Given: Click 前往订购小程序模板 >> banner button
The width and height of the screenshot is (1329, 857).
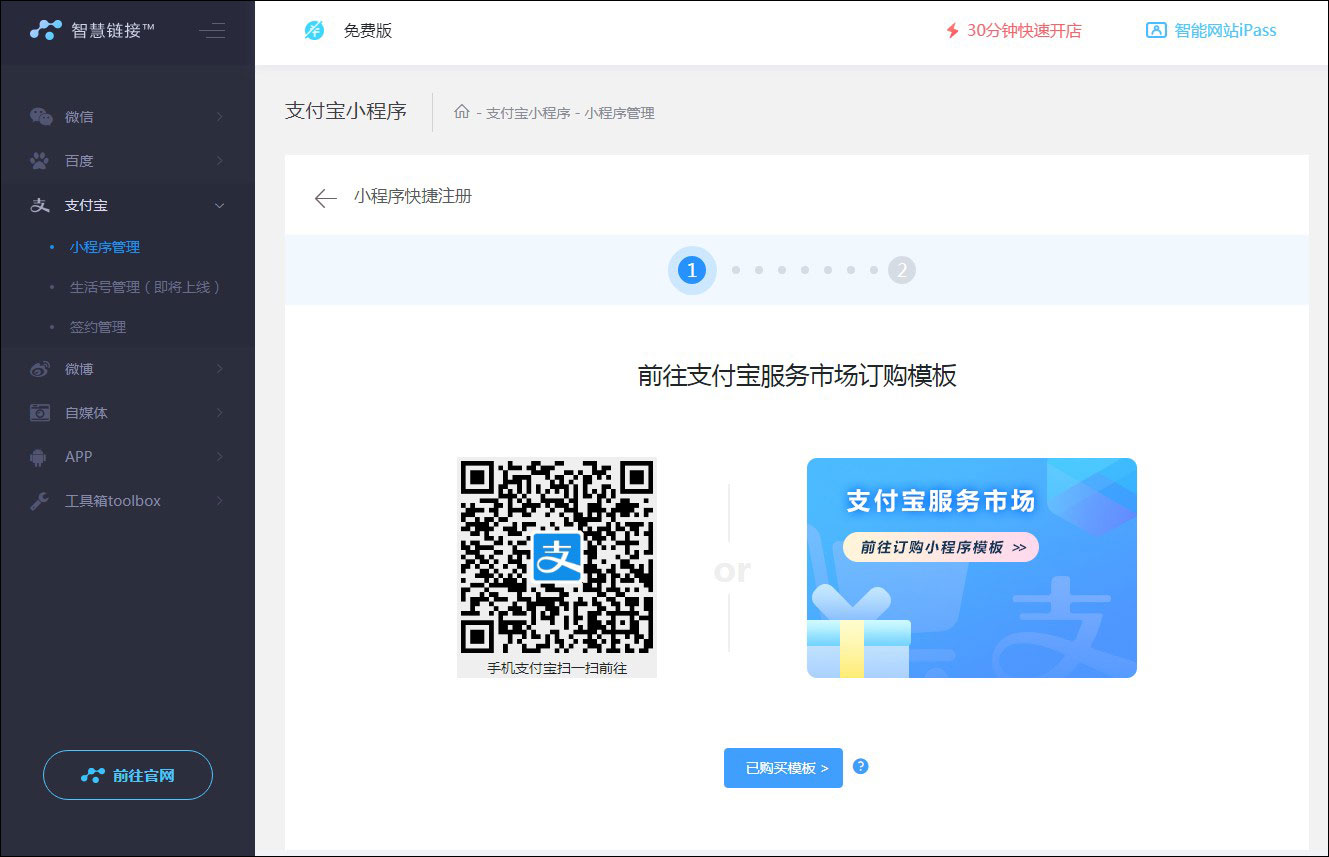Looking at the screenshot, I should pyautogui.click(x=941, y=548).
